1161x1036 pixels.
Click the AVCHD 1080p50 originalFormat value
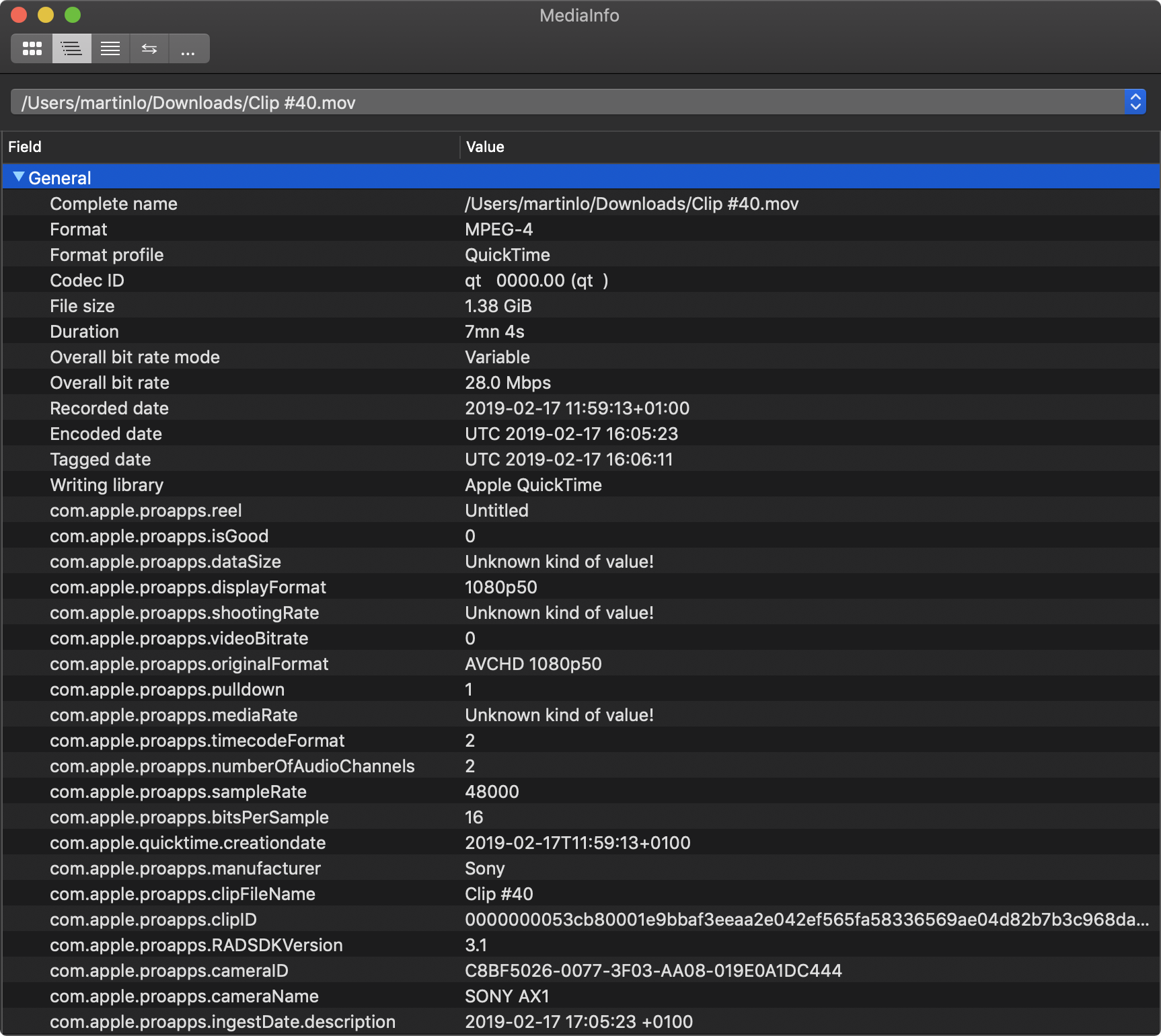click(x=533, y=664)
